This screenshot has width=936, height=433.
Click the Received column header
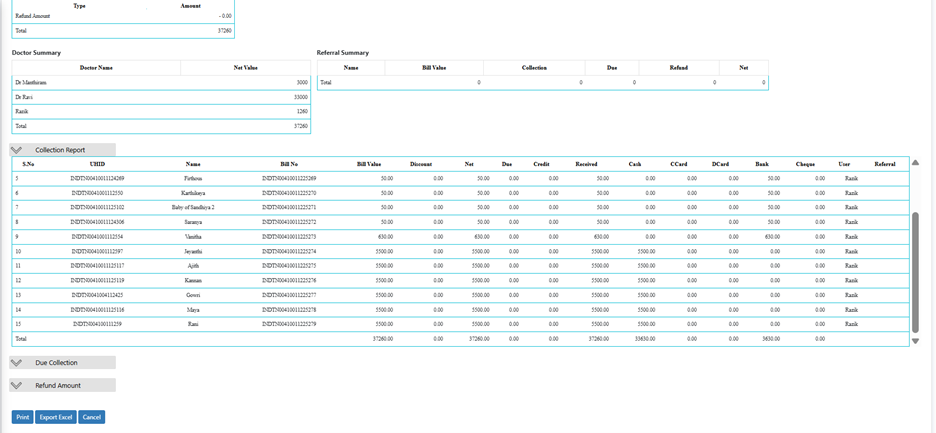[587, 163]
